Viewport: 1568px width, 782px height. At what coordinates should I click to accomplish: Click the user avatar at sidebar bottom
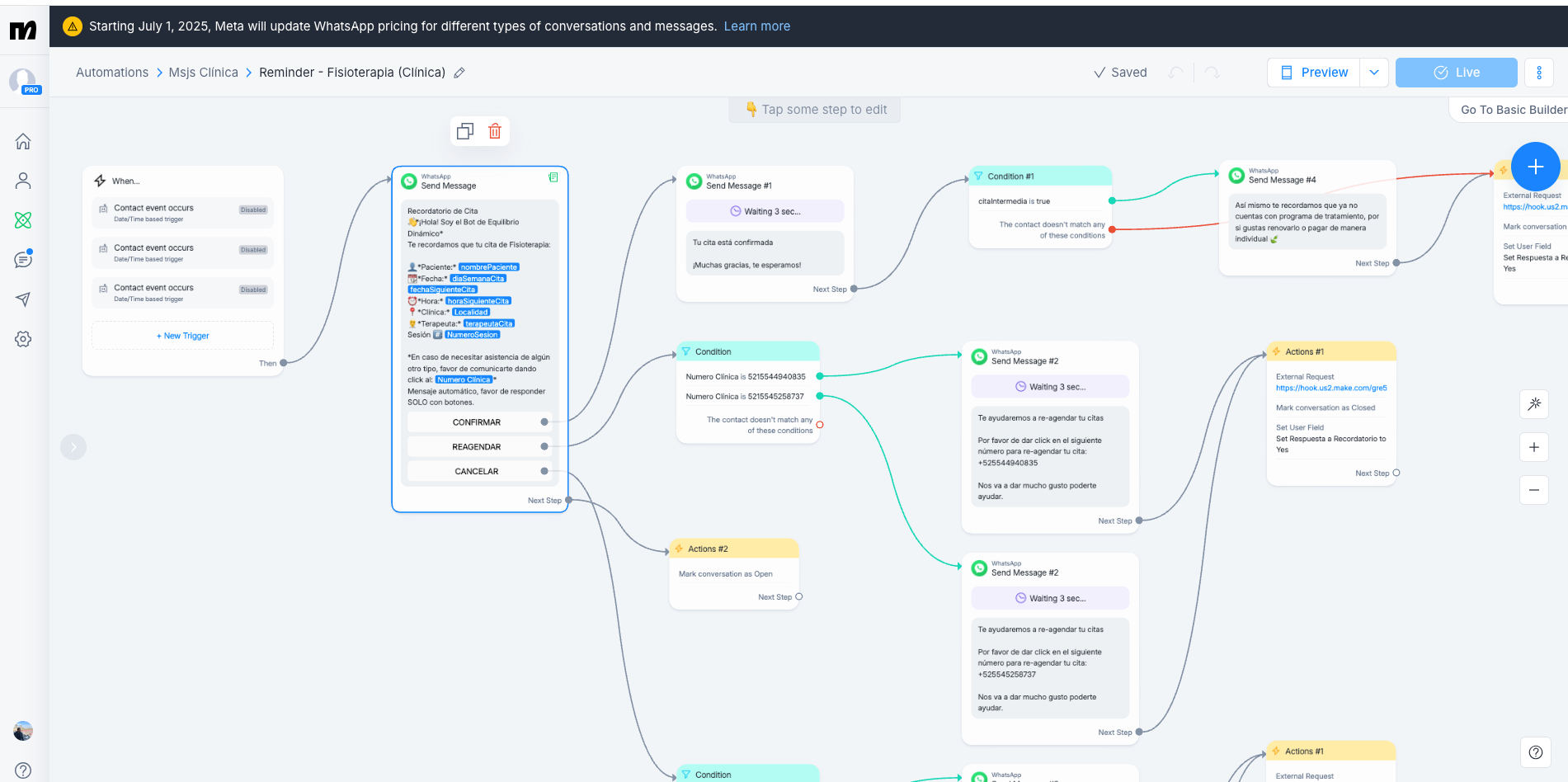tap(23, 731)
